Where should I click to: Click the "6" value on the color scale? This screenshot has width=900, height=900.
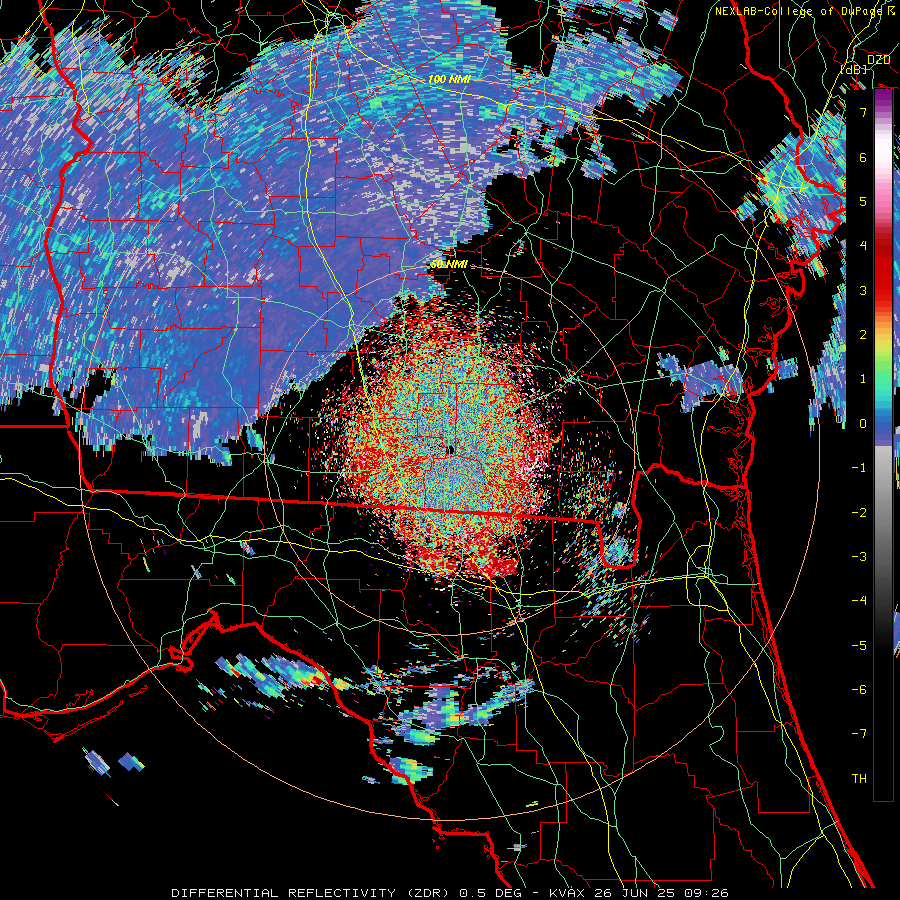point(863,157)
